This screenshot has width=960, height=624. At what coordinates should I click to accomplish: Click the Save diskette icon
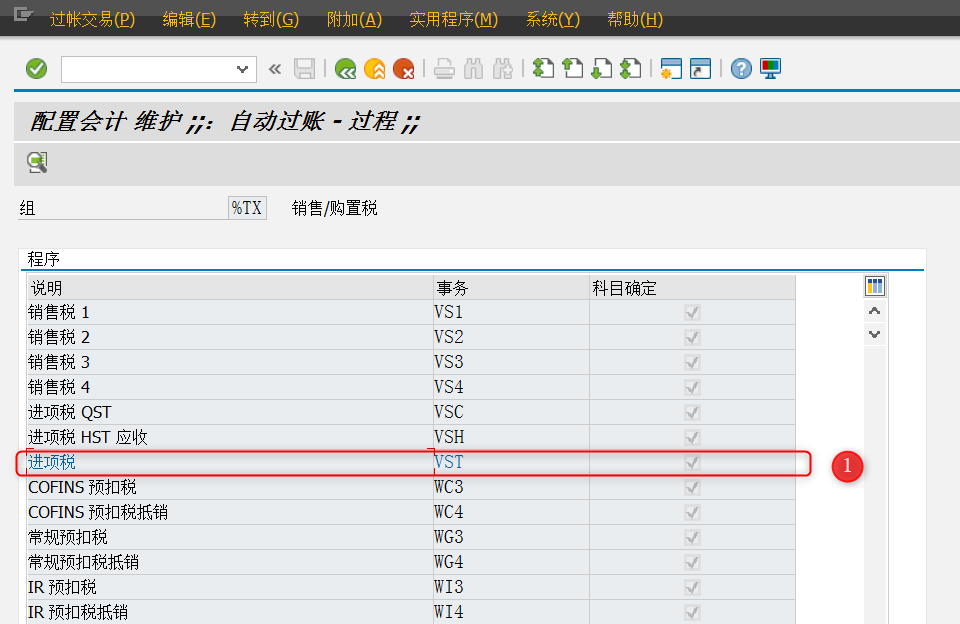(x=304, y=69)
